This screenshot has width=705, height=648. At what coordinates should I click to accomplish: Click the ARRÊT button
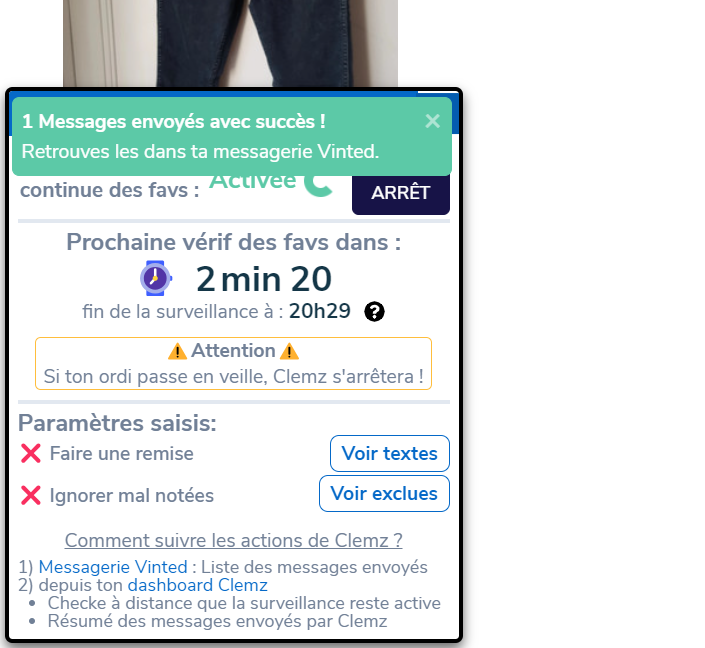[401, 193]
